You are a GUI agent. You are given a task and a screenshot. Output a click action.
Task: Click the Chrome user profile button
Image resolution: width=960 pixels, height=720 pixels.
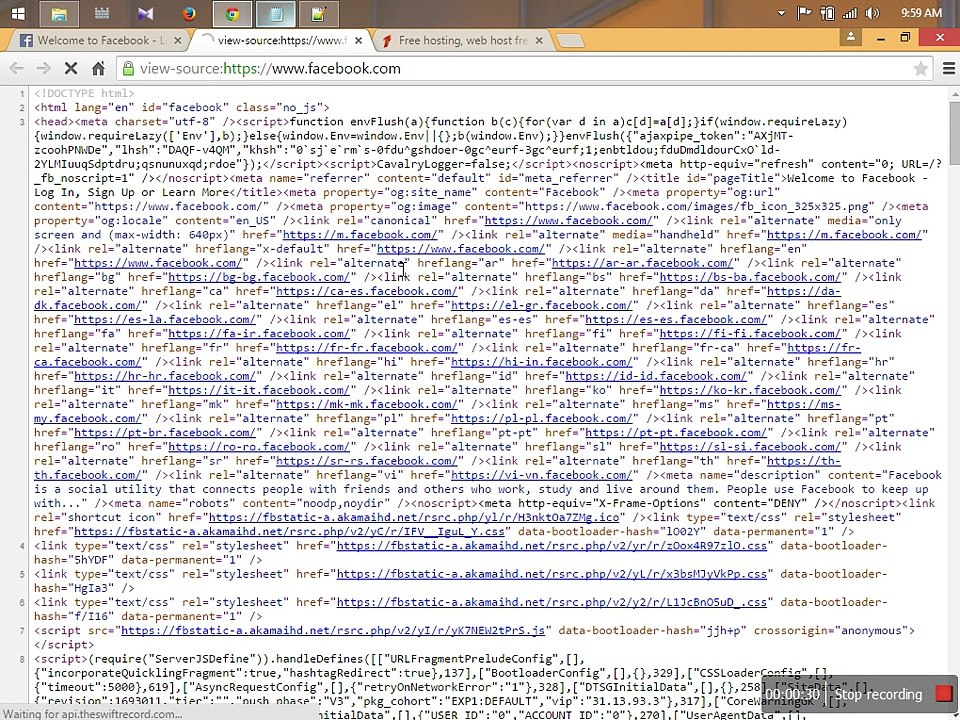point(850,37)
